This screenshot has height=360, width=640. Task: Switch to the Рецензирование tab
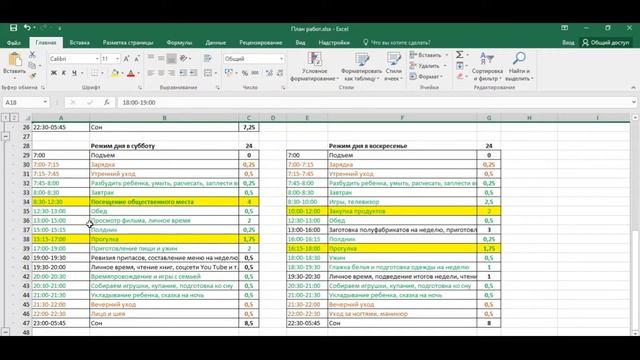(x=261, y=42)
